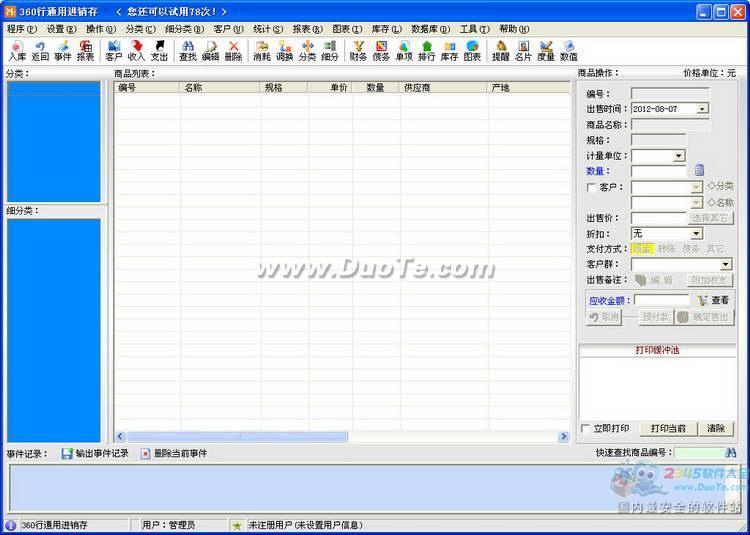The image size is (750, 535).
Task: Open the 提醒 (reminder) toolbar icon
Action: [x=501, y=51]
